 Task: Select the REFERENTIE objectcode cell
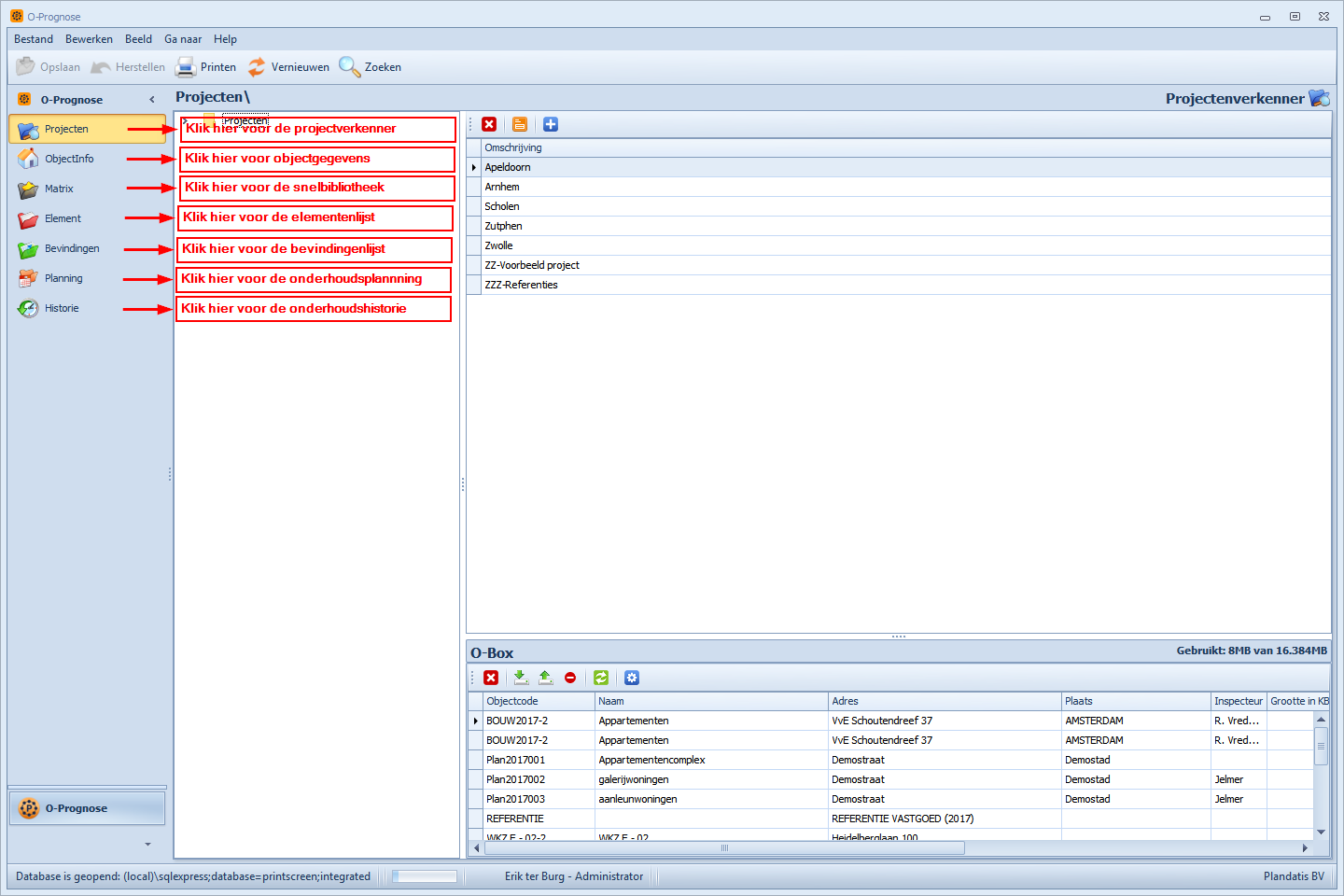coord(539,819)
